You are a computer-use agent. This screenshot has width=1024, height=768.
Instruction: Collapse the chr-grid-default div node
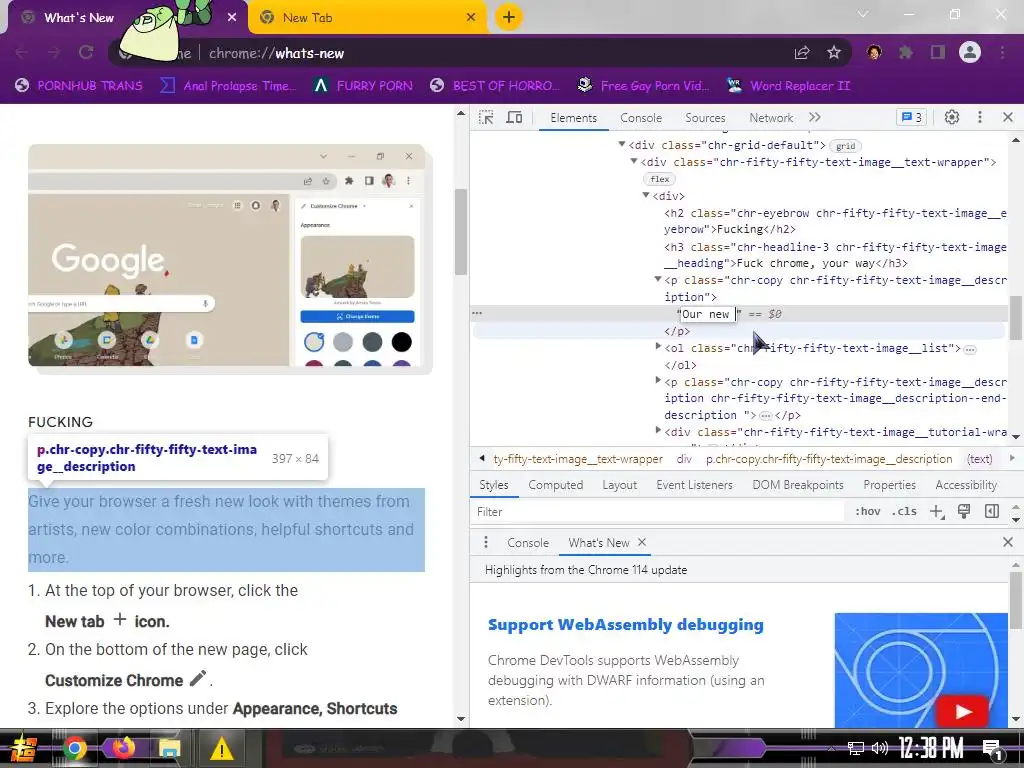coord(622,144)
